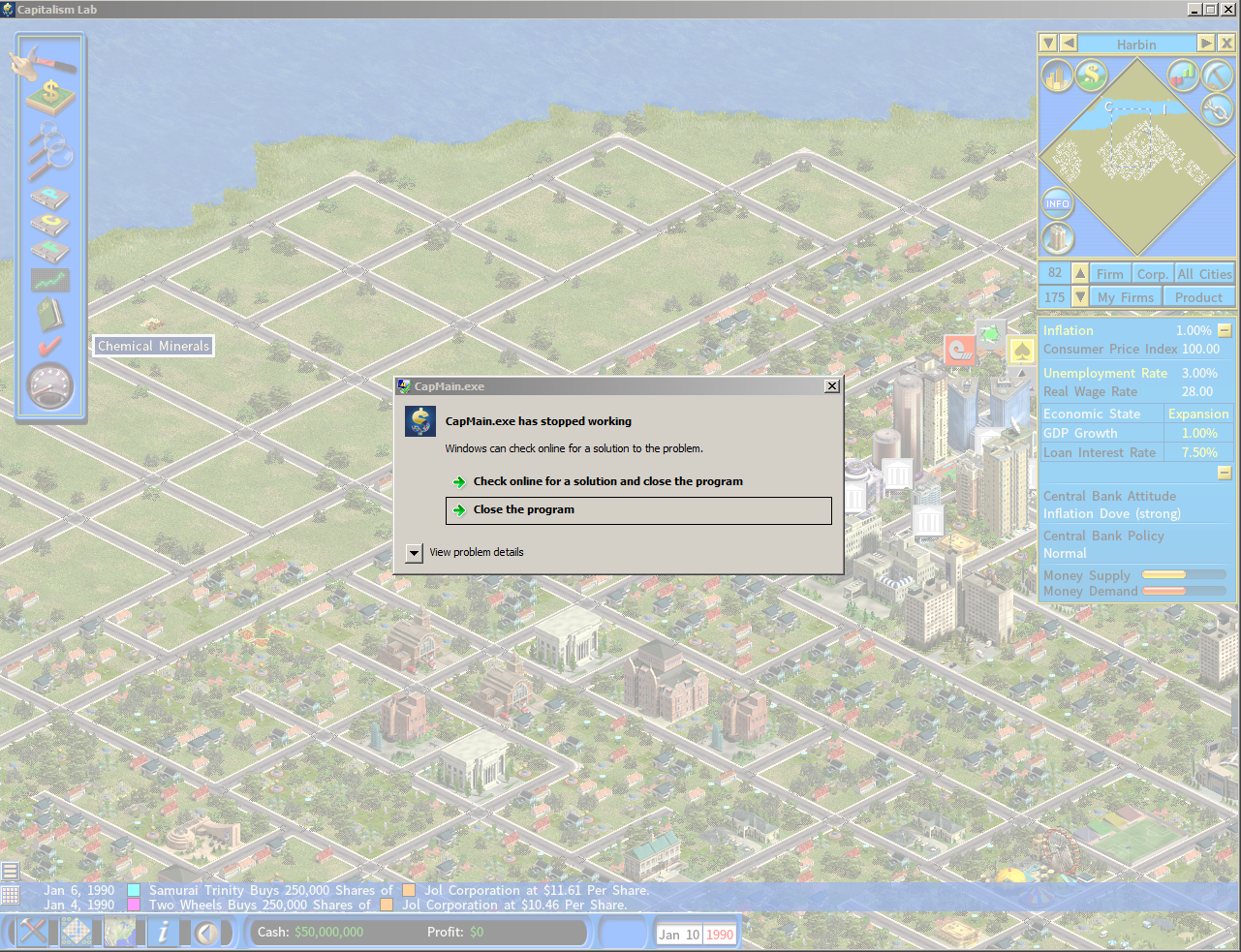Open the green stock chart icon
This screenshot has height=952, width=1241.
[49, 281]
